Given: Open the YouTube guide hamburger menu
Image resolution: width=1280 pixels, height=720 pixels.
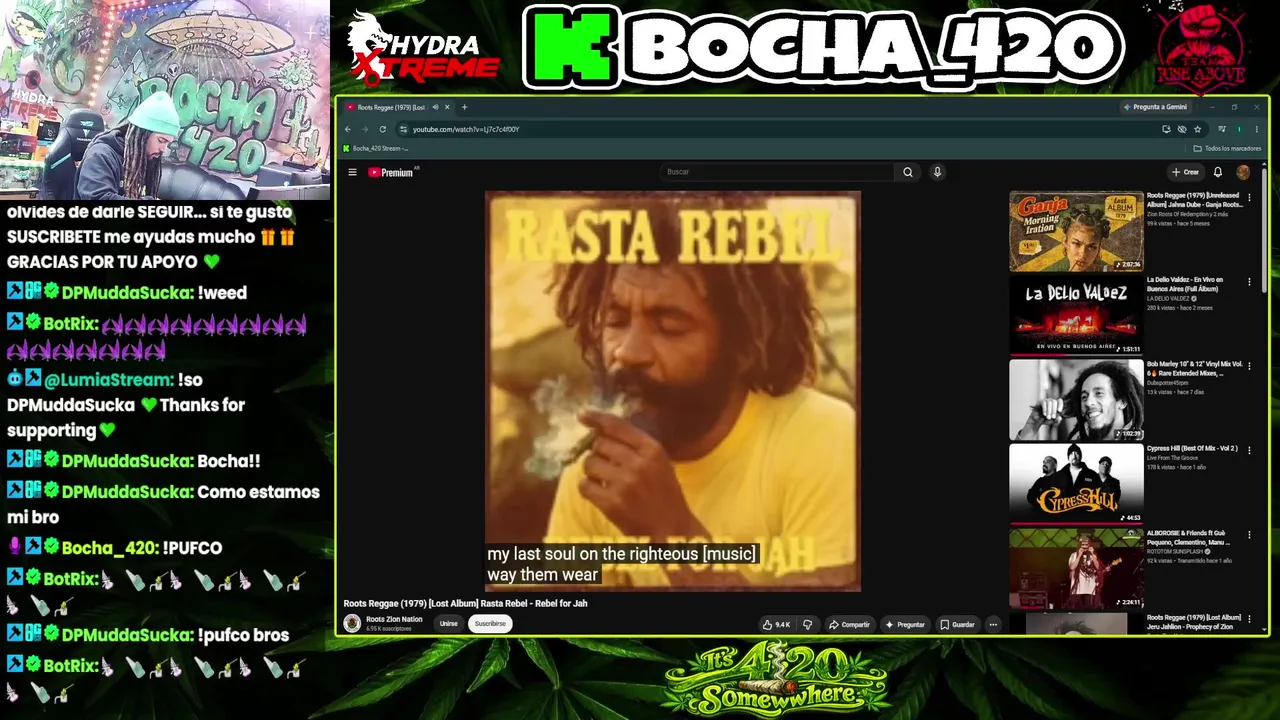Looking at the screenshot, I should coord(352,172).
